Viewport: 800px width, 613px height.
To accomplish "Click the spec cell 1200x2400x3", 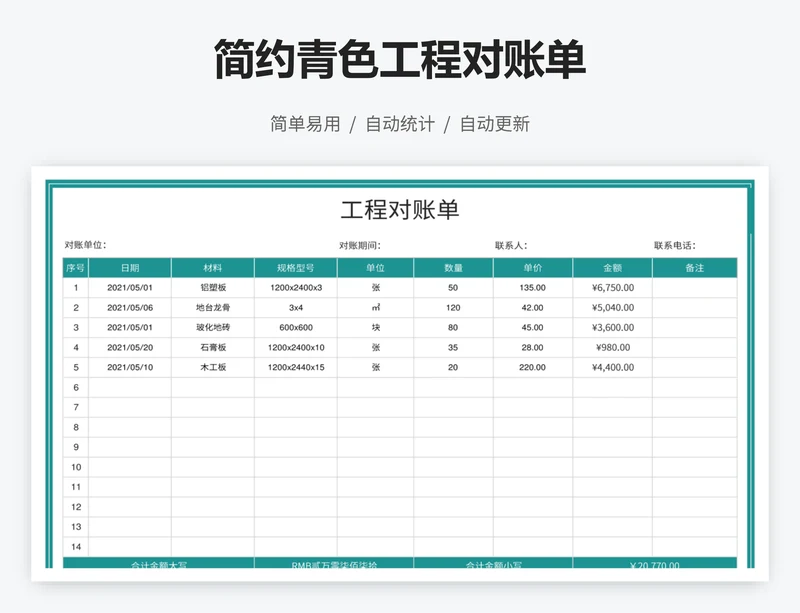I will click(296, 288).
